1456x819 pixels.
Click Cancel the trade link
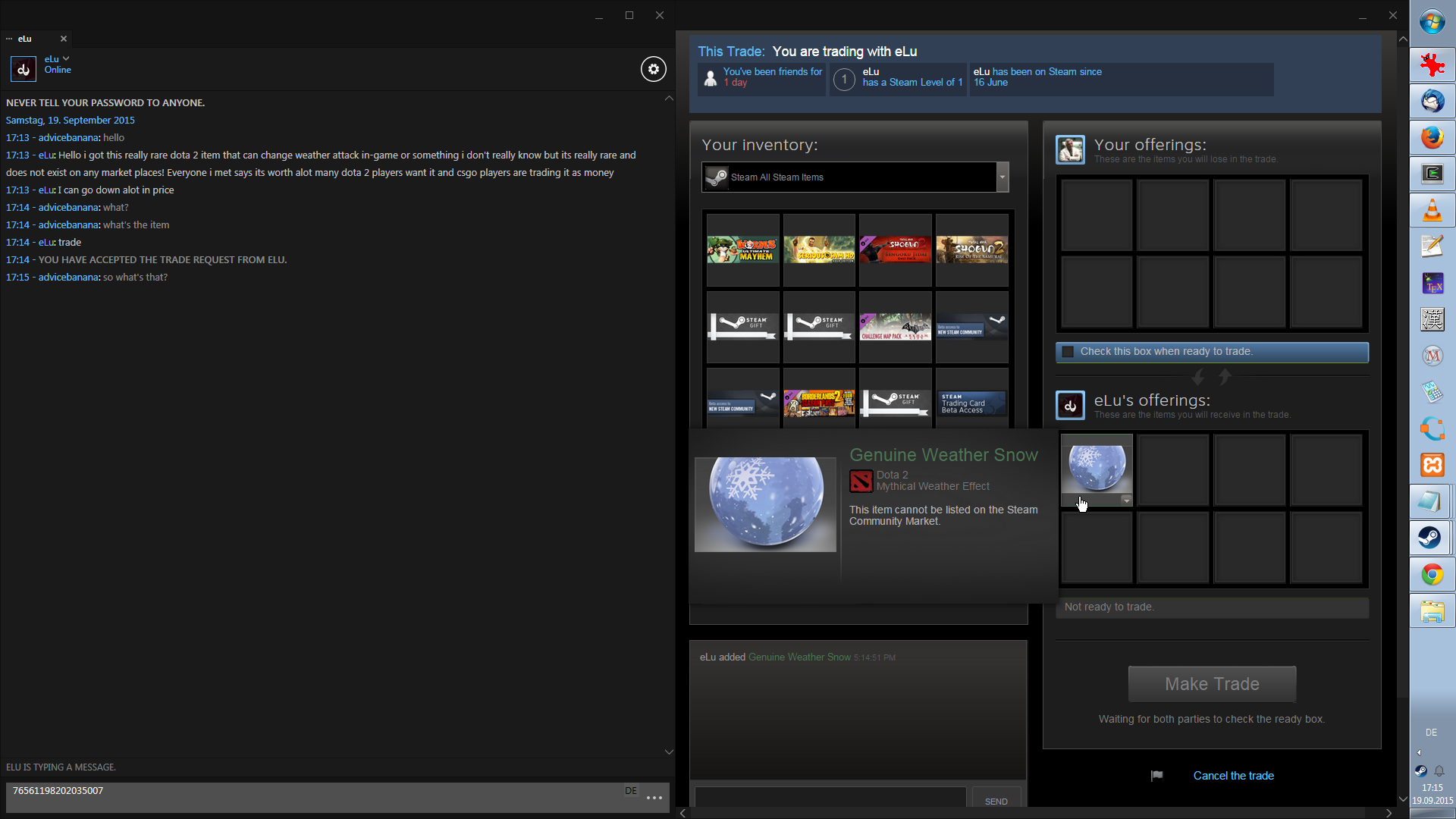1233,775
